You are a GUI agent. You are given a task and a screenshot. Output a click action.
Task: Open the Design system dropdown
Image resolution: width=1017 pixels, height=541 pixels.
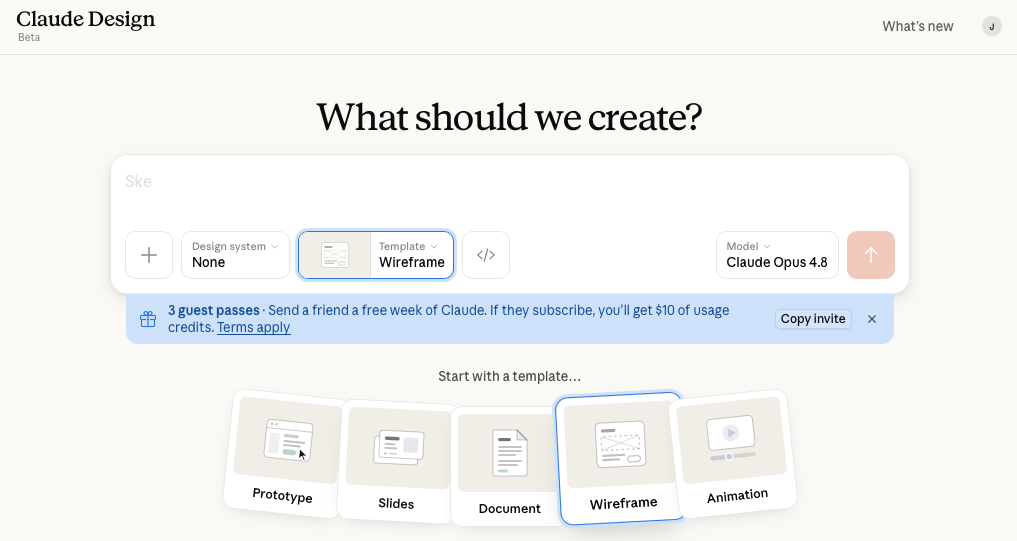click(235, 255)
